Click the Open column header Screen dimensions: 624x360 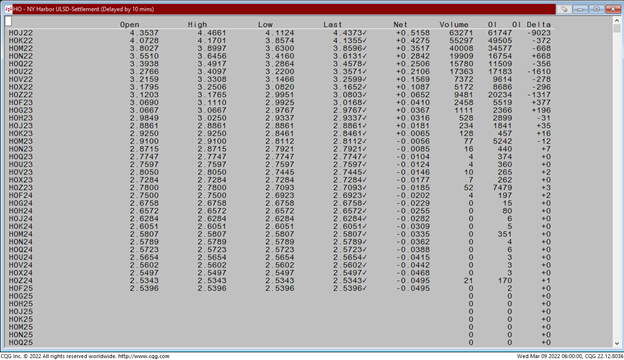(x=130, y=25)
